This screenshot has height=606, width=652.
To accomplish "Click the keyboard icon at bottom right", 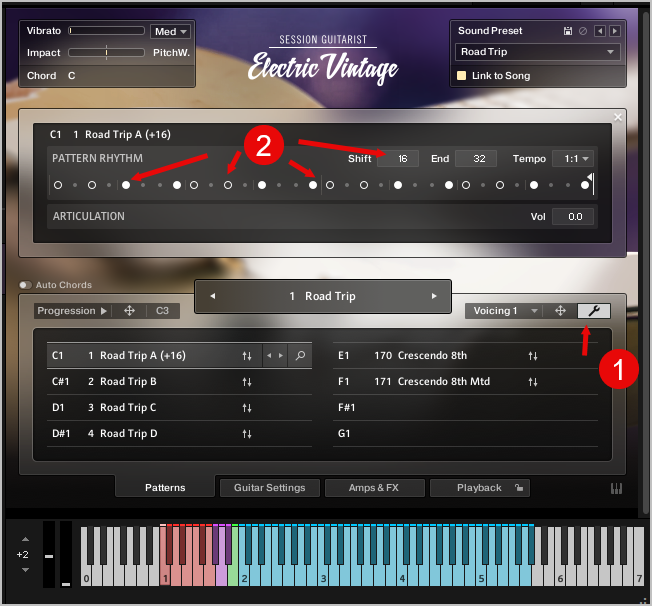I will [616, 489].
